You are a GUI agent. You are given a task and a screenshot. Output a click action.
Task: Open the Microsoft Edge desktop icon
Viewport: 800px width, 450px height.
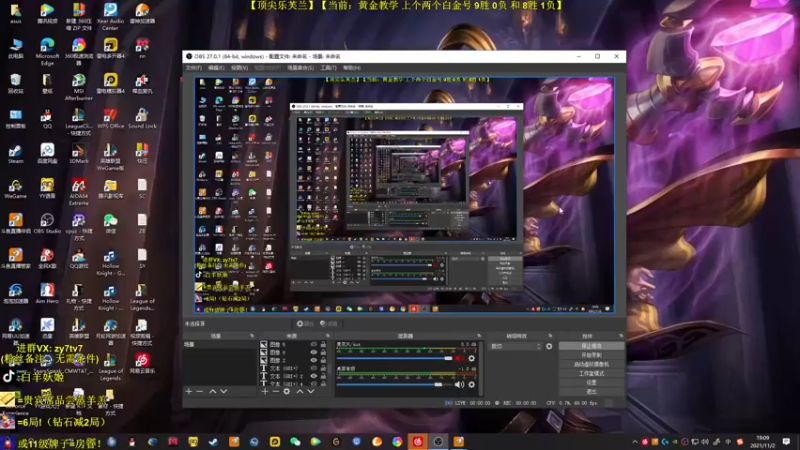pos(47,52)
